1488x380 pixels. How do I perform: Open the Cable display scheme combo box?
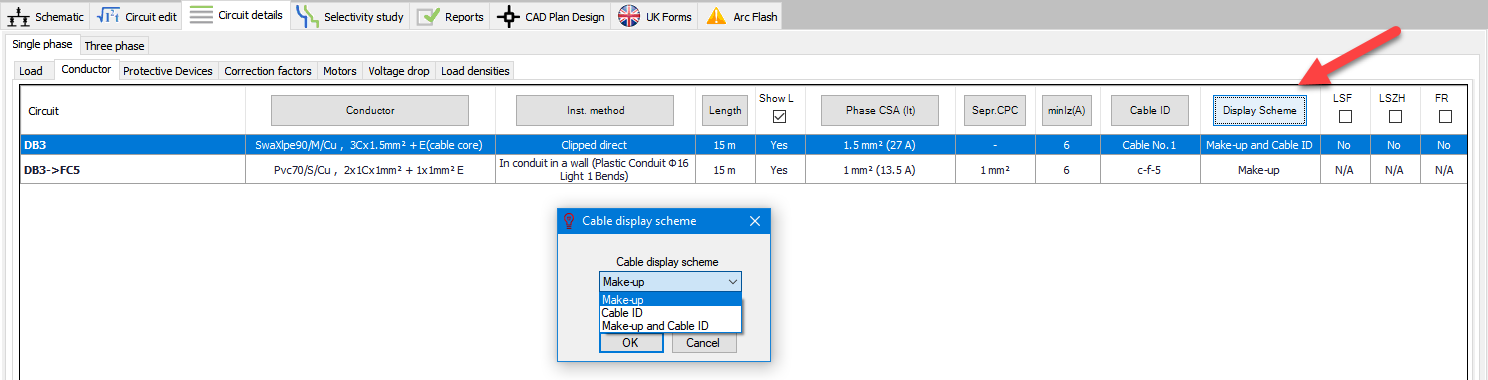click(670, 282)
